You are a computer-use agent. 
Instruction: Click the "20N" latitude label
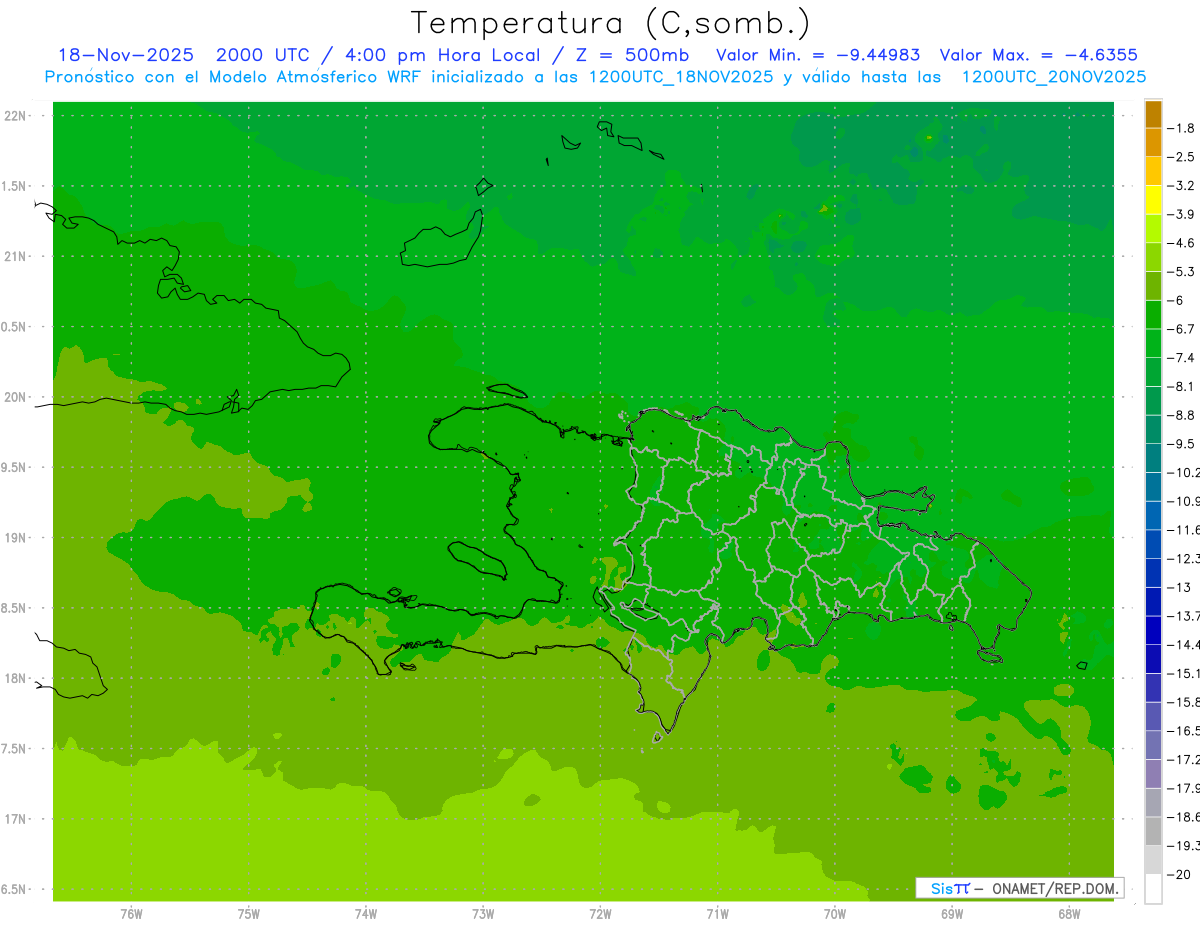[x=15, y=397]
